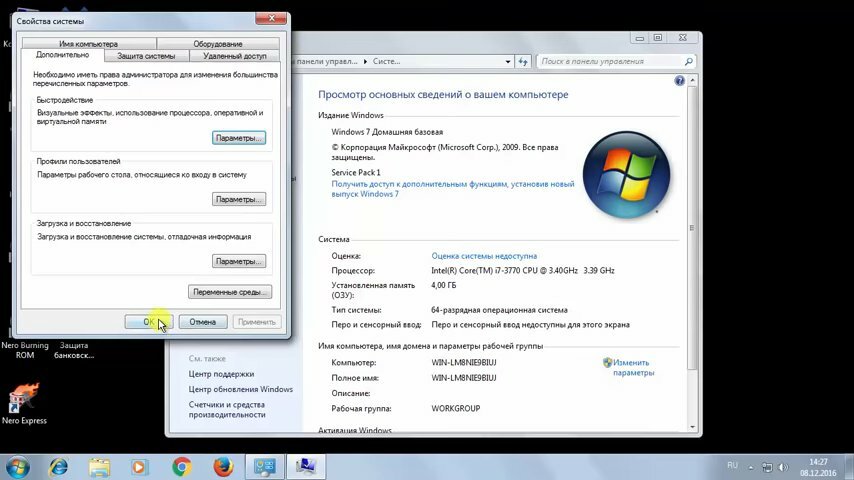Open the Защита банковск... desktop shortcut
This screenshot has width=854, height=480.
pyautogui.click(x=74, y=350)
